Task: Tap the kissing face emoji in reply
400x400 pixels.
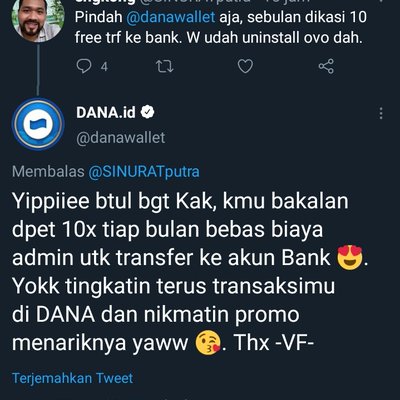Action: click(208, 343)
